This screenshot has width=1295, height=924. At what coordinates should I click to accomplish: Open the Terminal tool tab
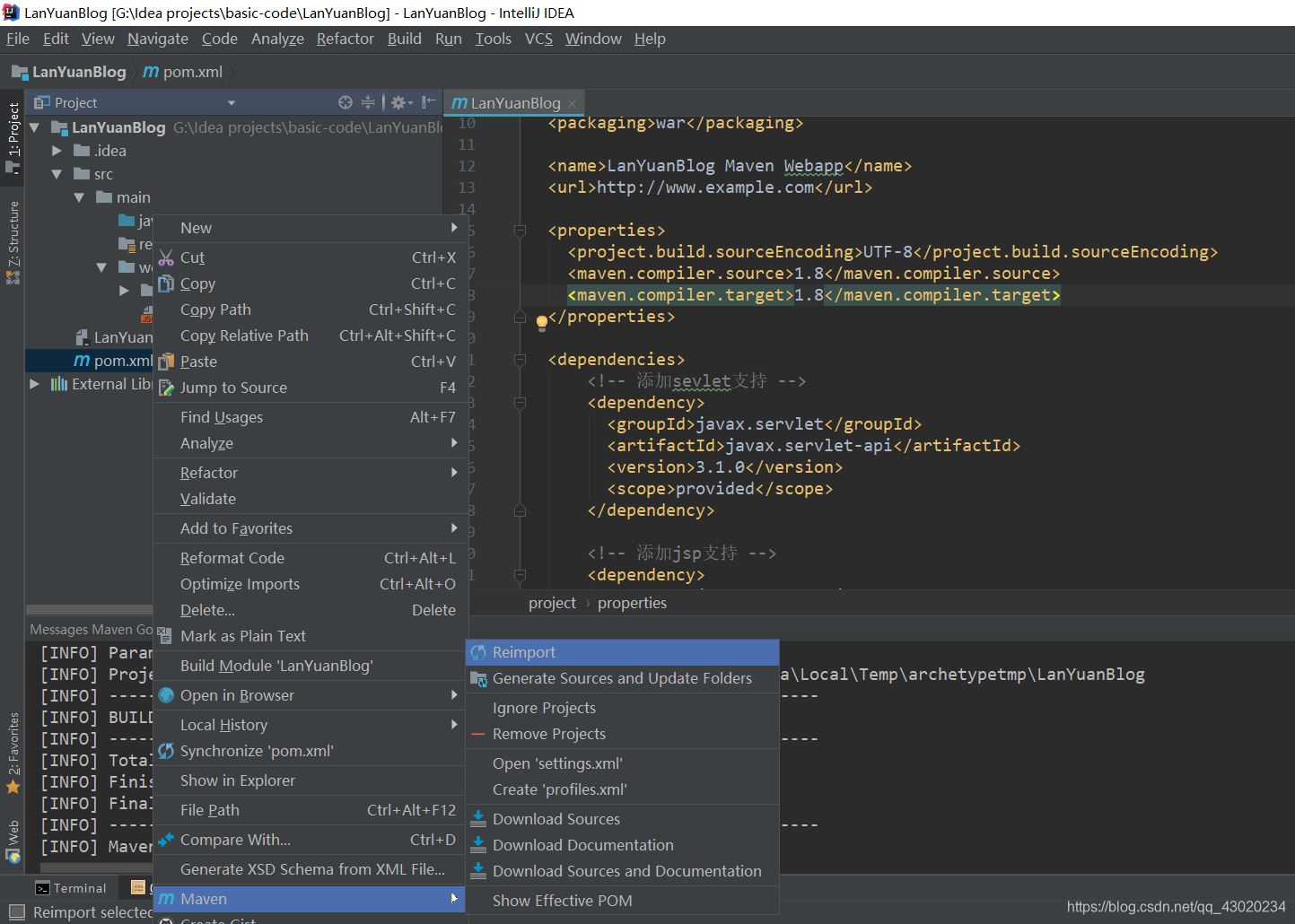(x=70, y=888)
